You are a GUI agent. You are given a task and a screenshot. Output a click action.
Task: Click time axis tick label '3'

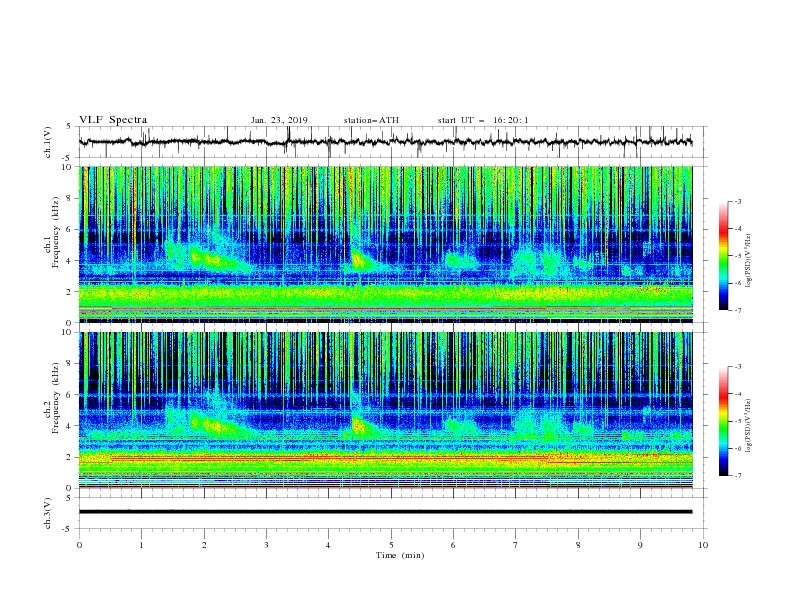266,545
